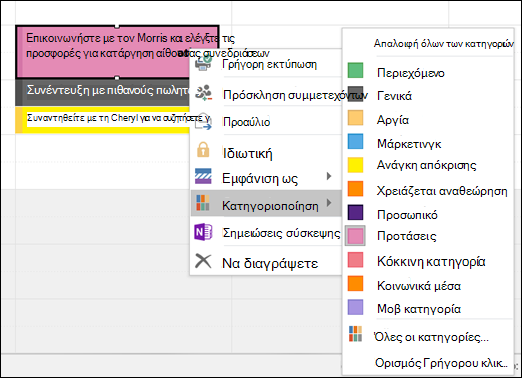Click the Quick Print printer icon
This screenshot has width=522, height=378.
click(x=203, y=63)
